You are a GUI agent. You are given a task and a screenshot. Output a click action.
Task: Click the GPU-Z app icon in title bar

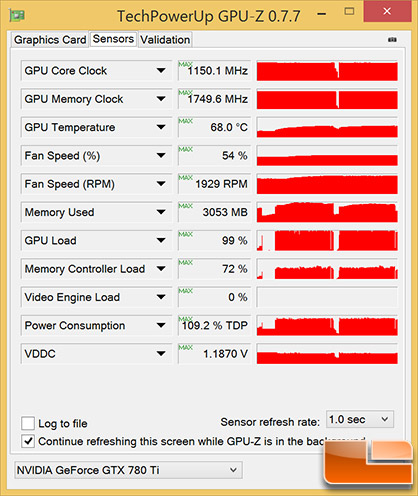tap(17, 15)
